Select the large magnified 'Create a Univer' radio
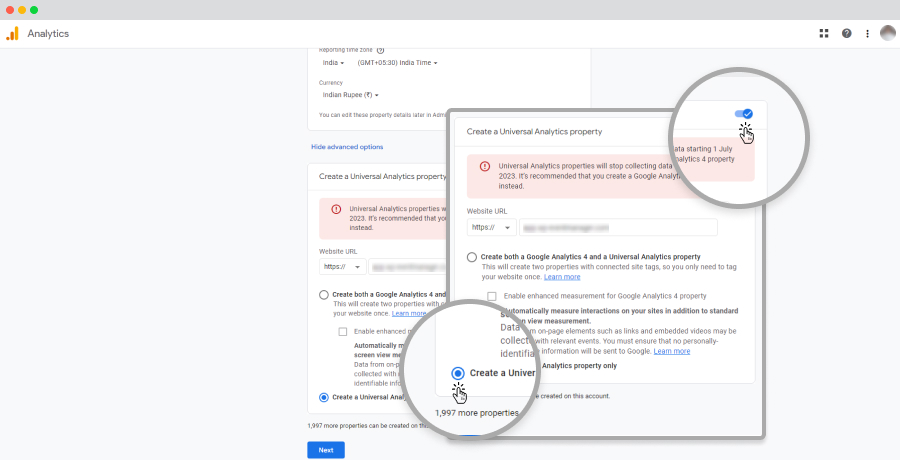Viewport: 900px width, 460px height. click(458, 373)
